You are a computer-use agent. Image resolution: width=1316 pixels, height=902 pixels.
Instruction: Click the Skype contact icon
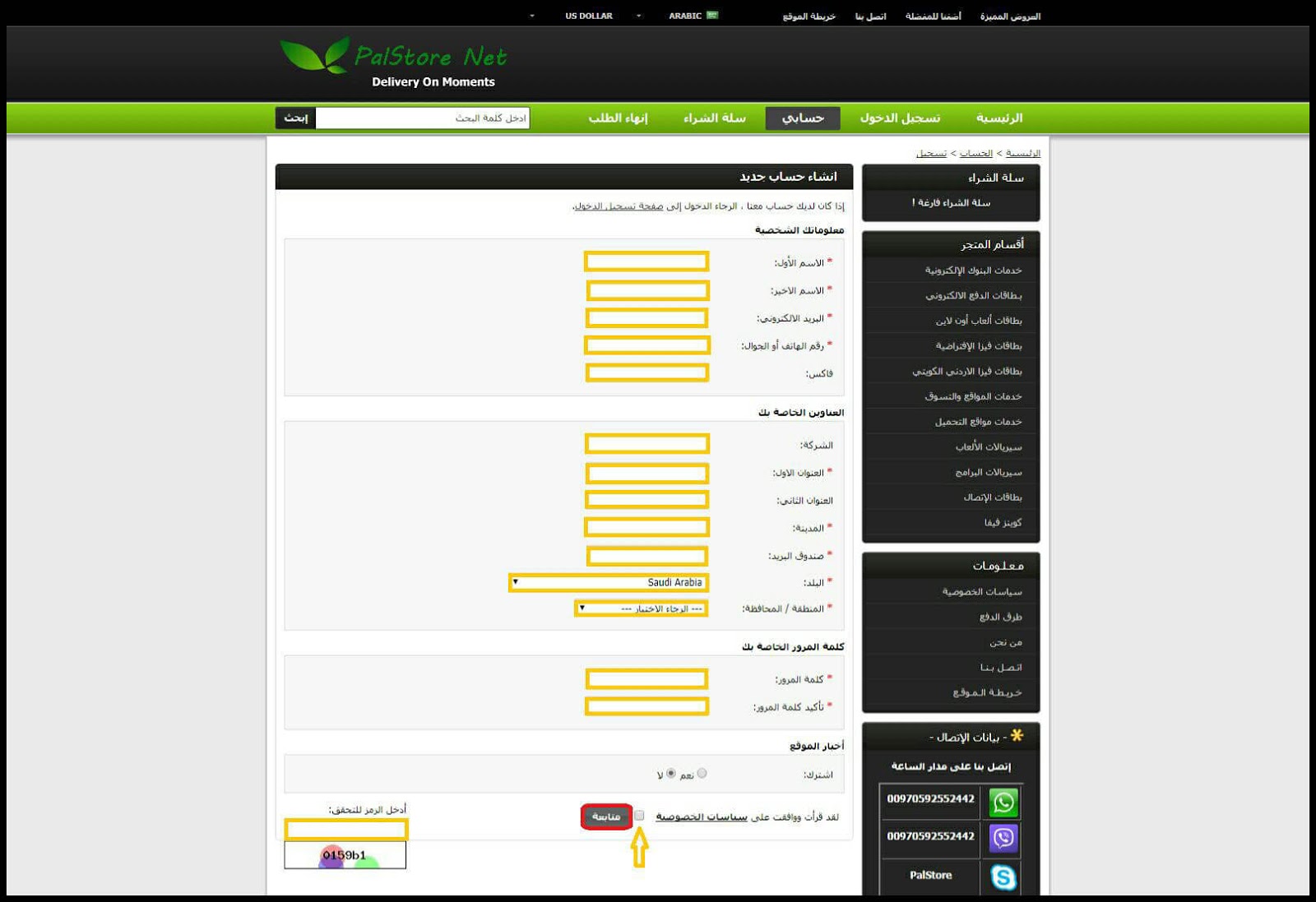(1003, 877)
